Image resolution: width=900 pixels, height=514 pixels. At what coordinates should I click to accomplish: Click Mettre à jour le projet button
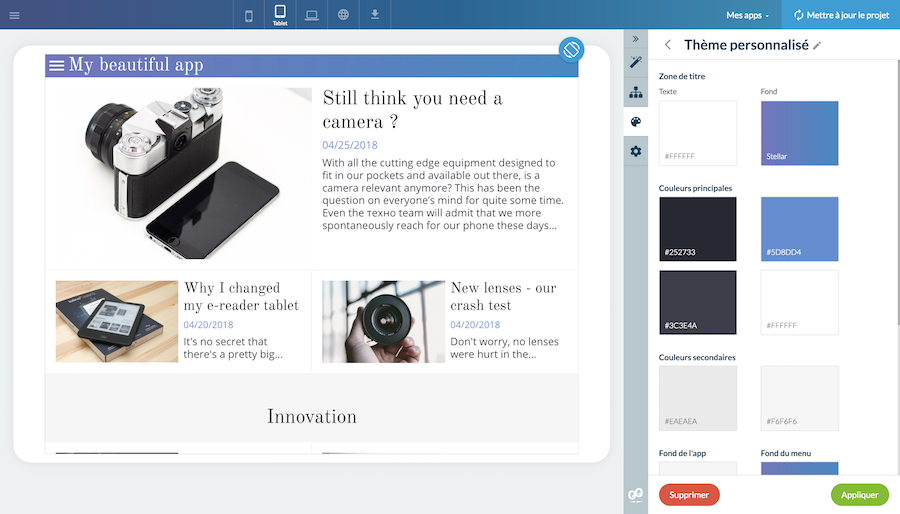click(840, 15)
